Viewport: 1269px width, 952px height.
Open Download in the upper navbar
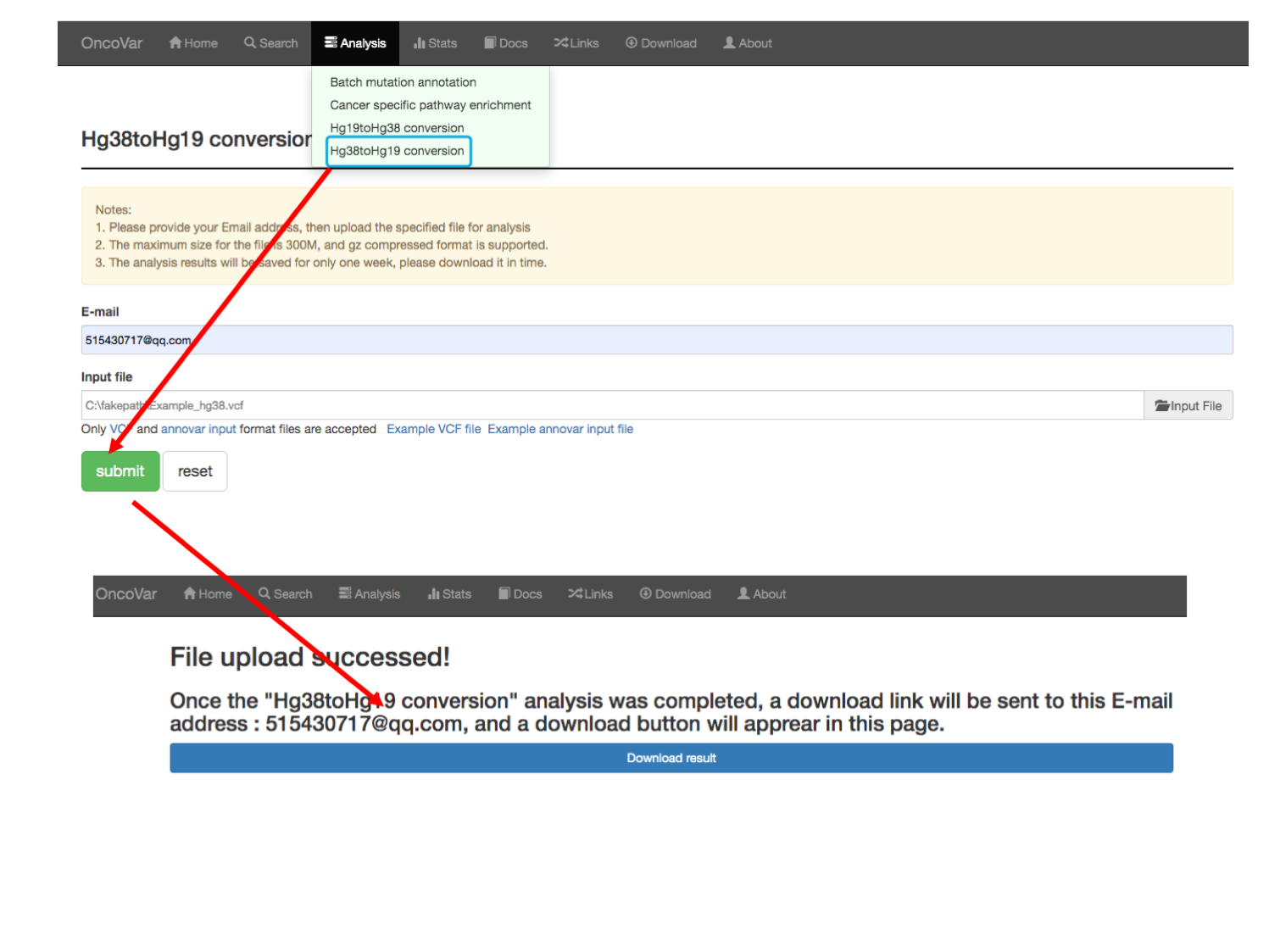[661, 43]
